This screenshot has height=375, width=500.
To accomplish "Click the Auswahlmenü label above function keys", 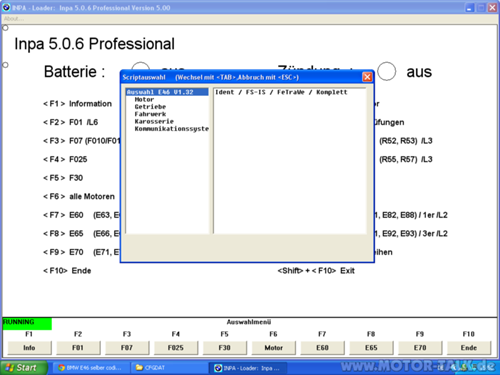I will click(249, 322).
